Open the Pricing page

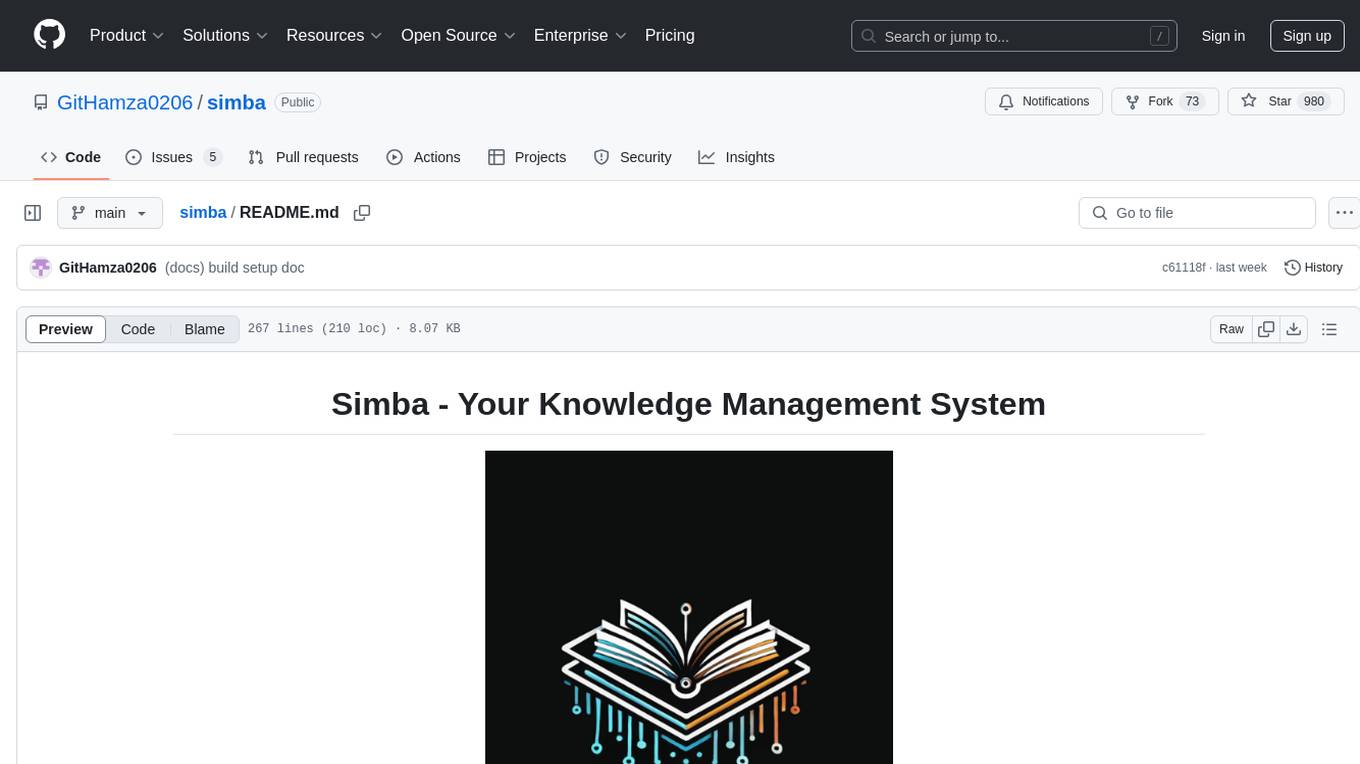pyautogui.click(x=670, y=35)
